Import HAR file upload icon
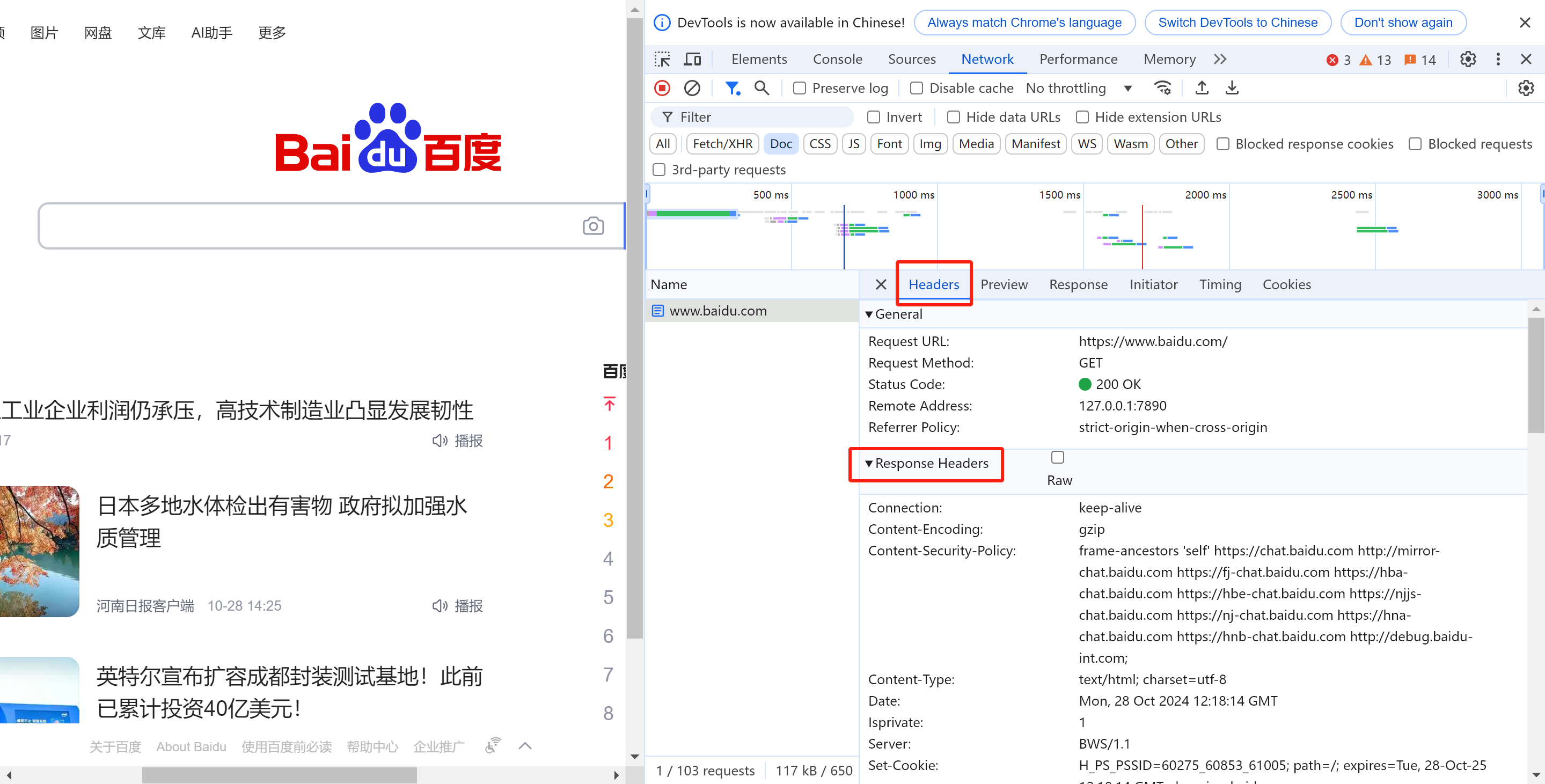The height and width of the screenshot is (784, 1545). click(1202, 88)
